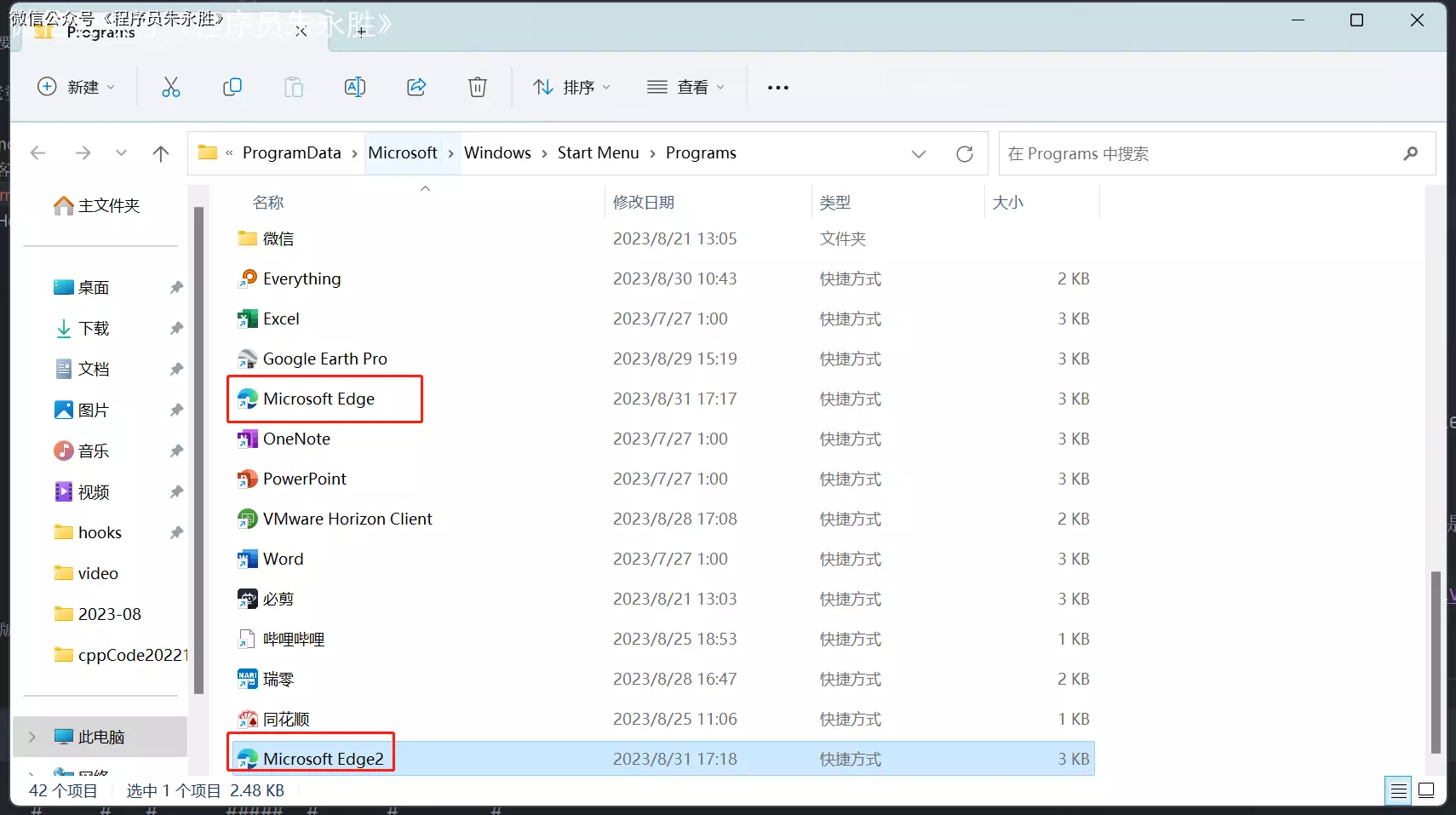The width and height of the screenshot is (1456, 815).
Task: Add a new tab with plus button
Action: [x=361, y=32]
